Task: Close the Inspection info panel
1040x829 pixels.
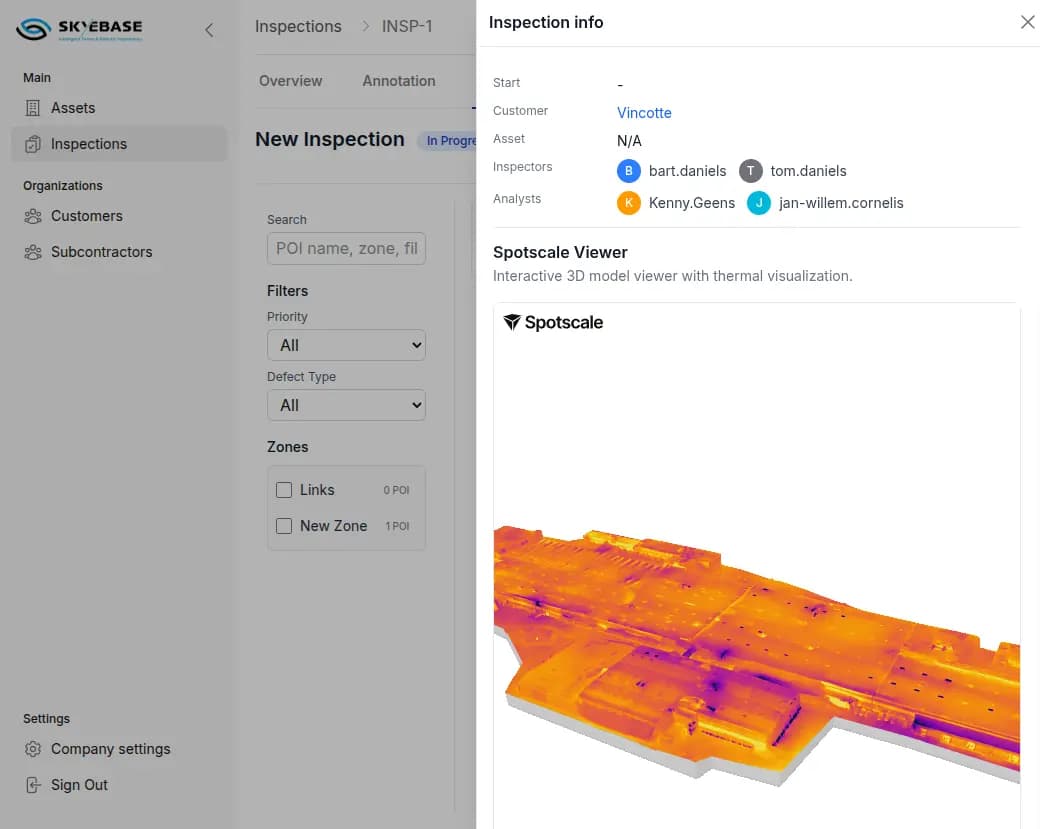Action: [1027, 22]
